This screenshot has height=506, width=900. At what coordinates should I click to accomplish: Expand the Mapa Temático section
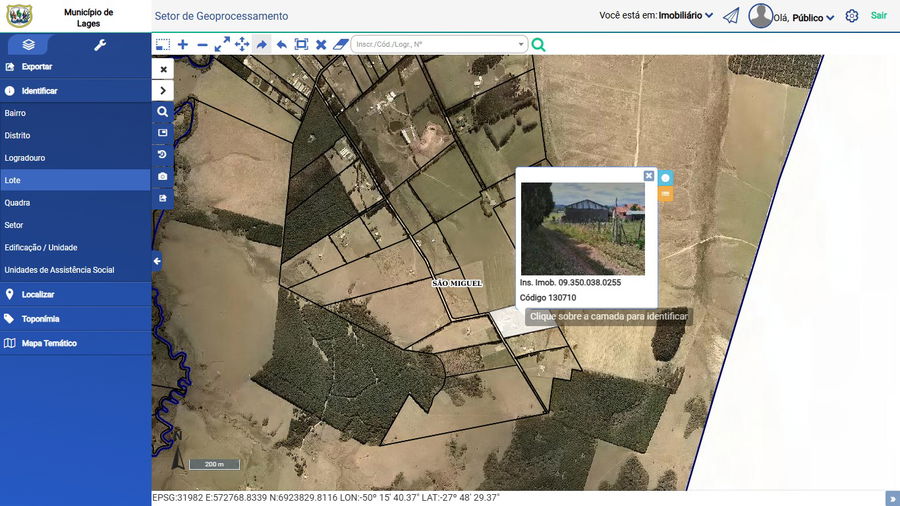[x=49, y=343]
